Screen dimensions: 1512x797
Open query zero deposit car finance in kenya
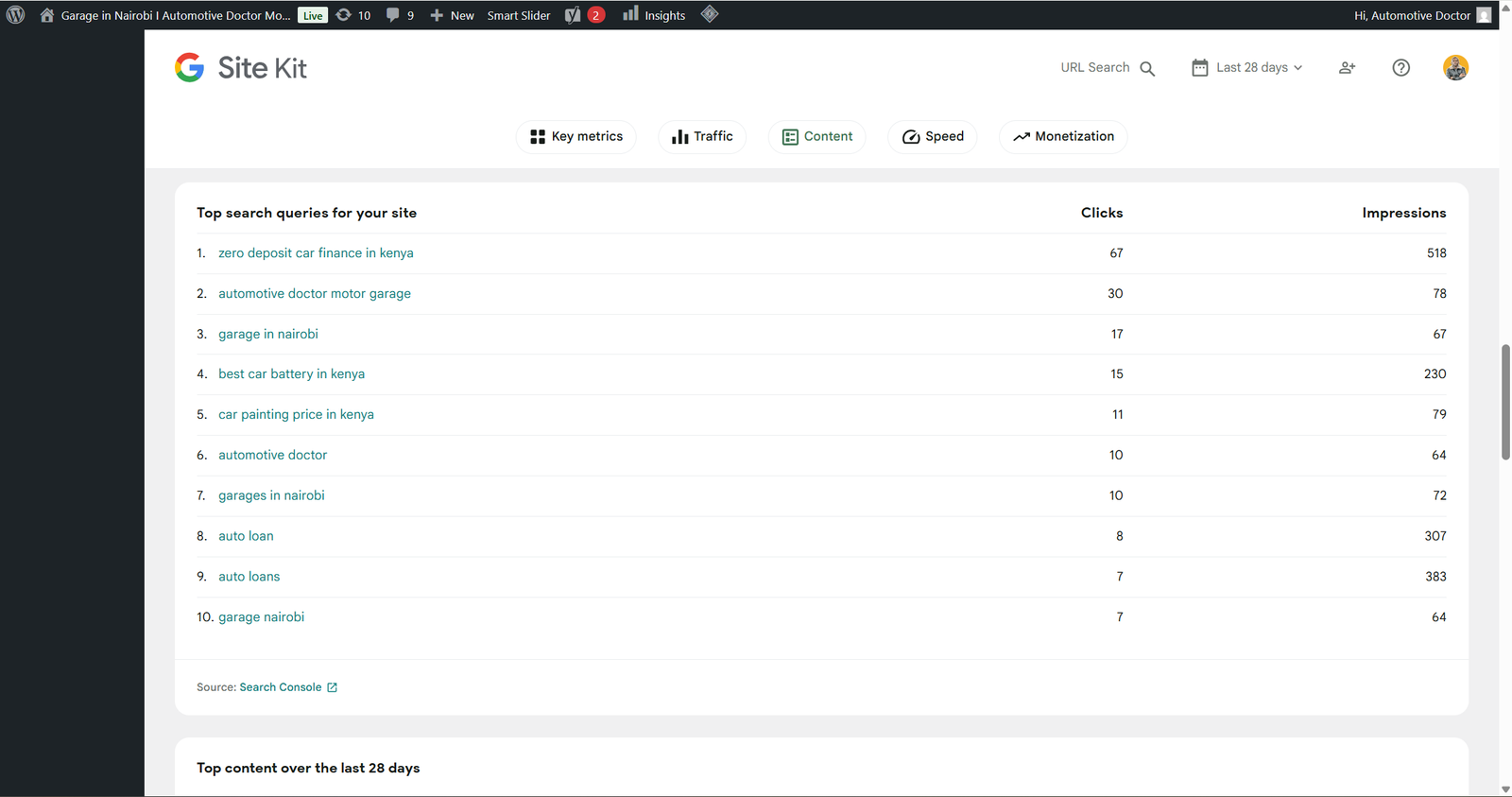[316, 253]
